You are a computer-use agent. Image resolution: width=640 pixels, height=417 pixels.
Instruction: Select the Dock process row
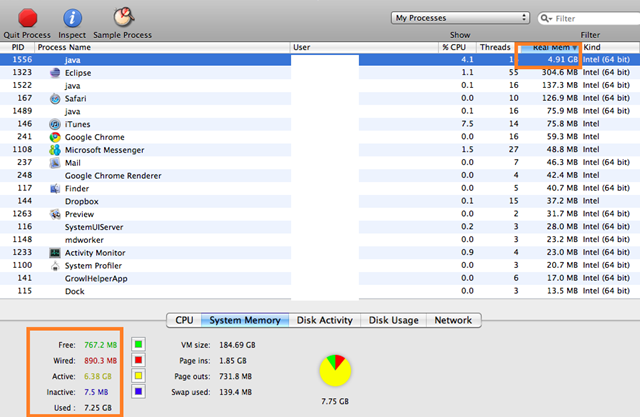[320, 291]
